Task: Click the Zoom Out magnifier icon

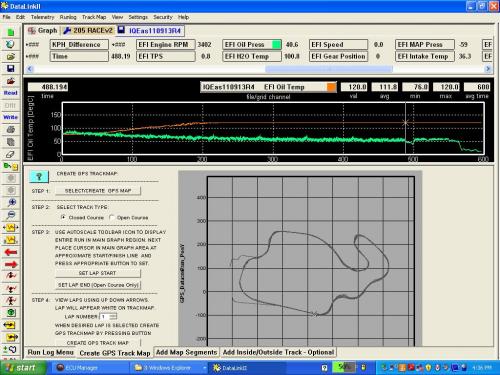Action: pos(11,215)
